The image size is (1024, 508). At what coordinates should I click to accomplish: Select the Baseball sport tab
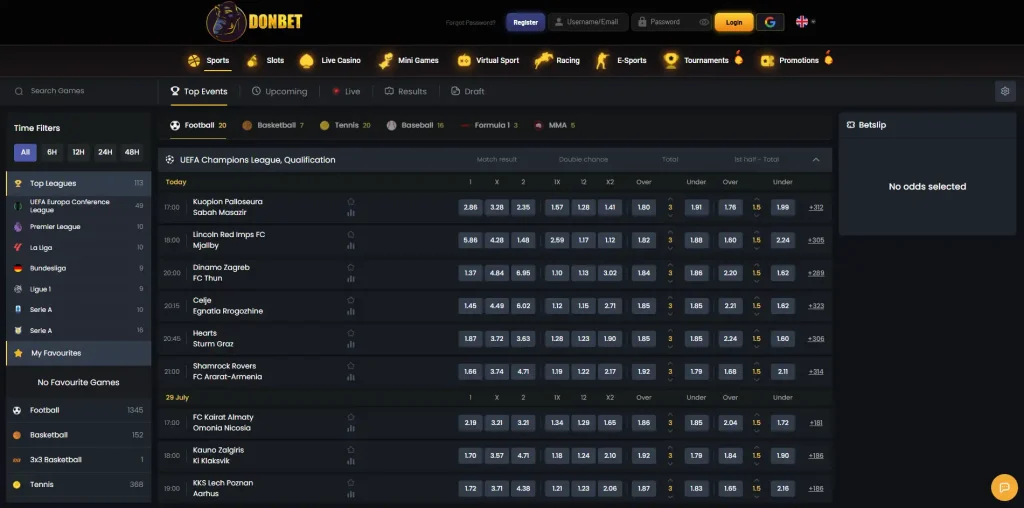click(x=415, y=125)
